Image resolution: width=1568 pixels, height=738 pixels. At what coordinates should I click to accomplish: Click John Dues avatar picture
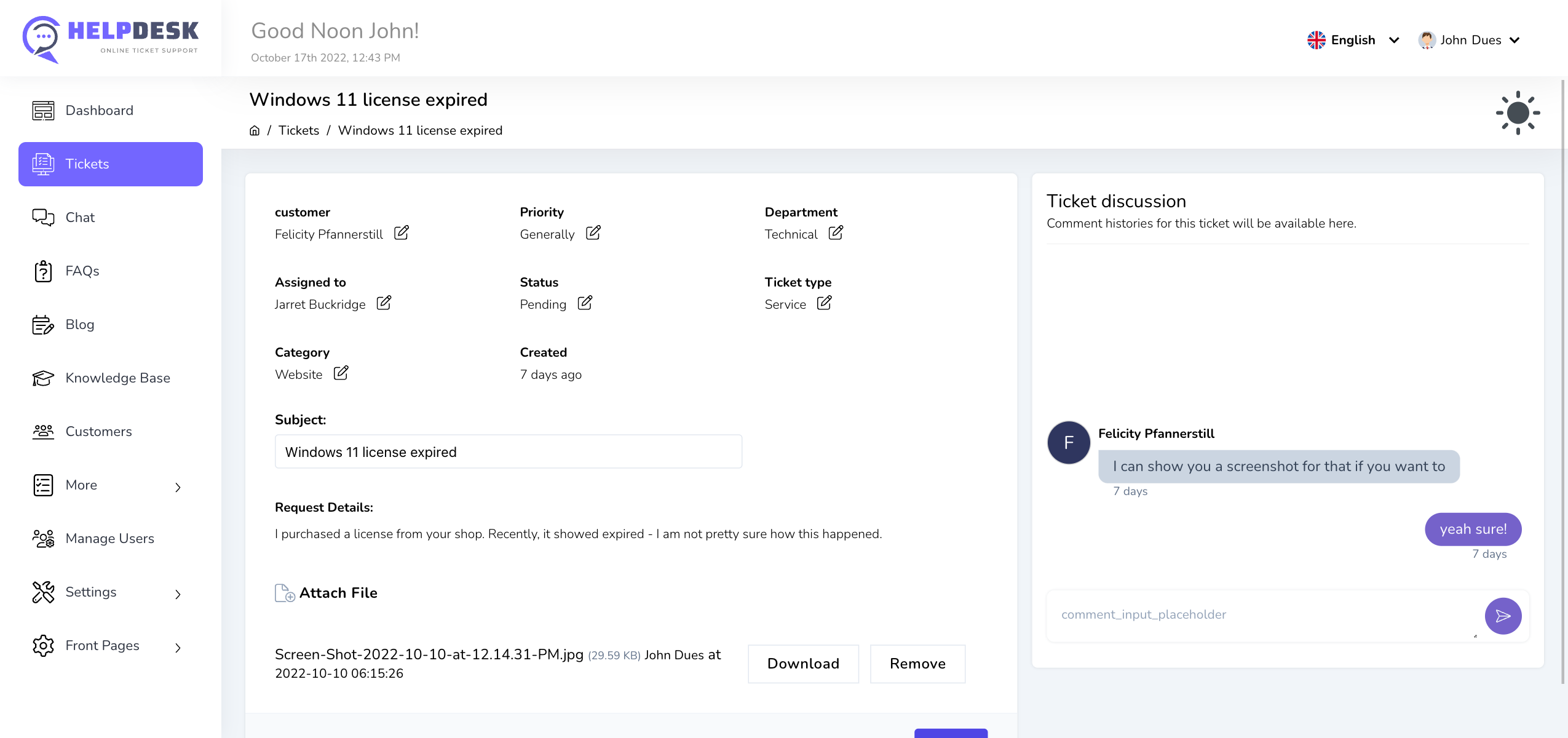(1427, 40)
